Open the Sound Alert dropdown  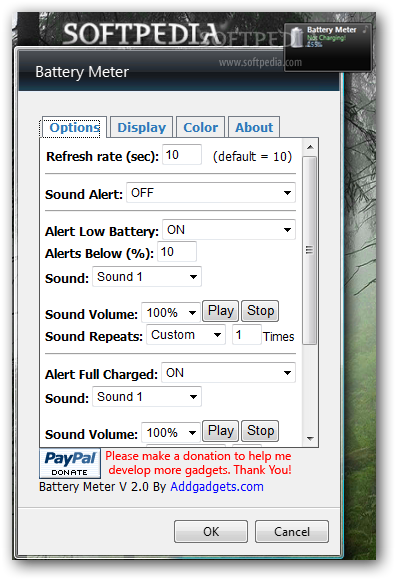tap(211, 193)
